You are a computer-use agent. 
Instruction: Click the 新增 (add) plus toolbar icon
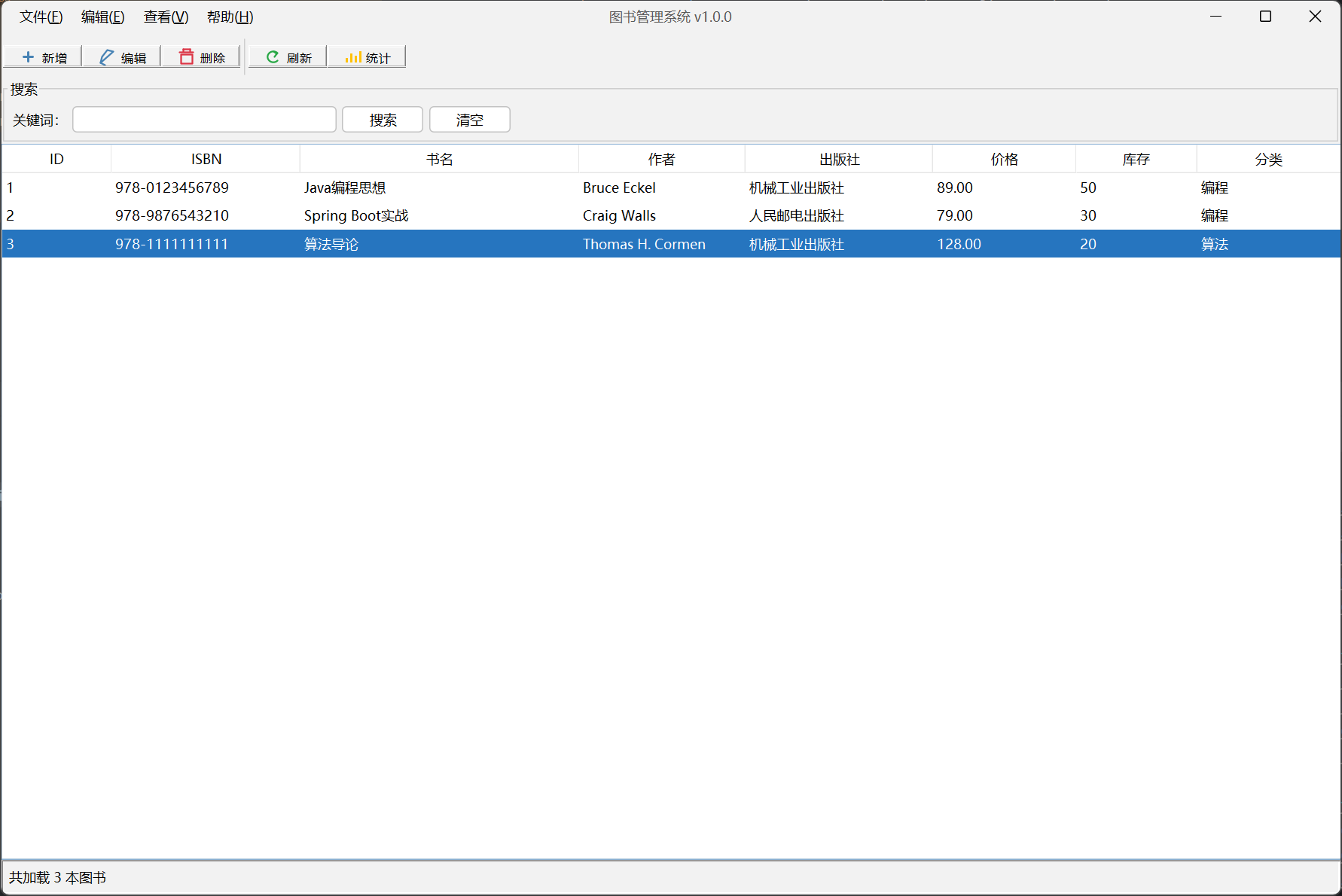point(28,57)
